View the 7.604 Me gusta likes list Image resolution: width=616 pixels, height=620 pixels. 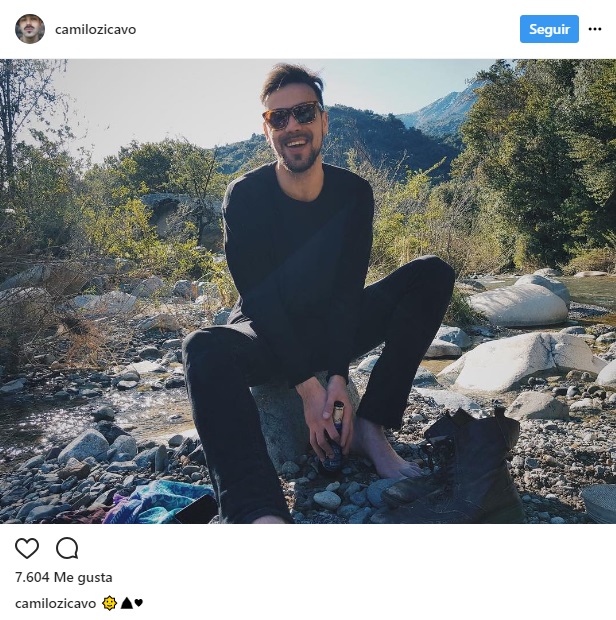64,577
